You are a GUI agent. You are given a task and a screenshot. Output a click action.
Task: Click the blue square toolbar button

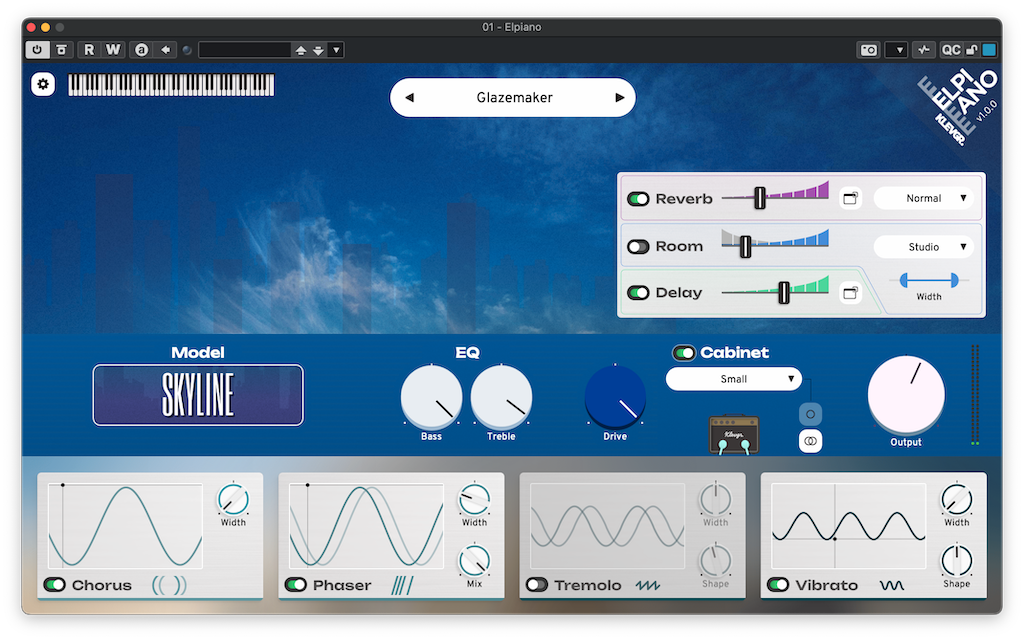point(989,50)
